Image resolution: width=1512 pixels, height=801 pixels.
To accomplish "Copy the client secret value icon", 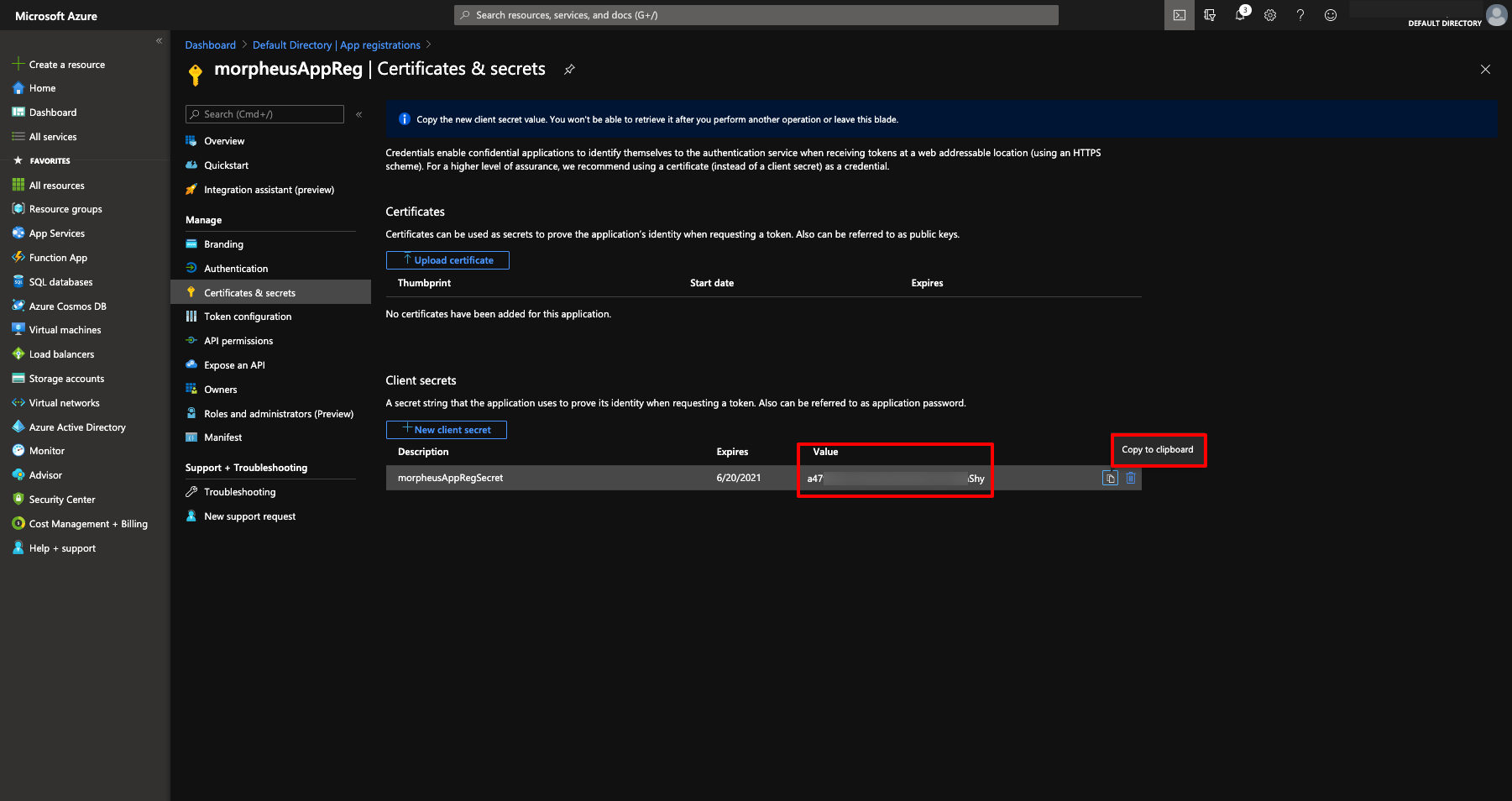I will coord(1110,477).
